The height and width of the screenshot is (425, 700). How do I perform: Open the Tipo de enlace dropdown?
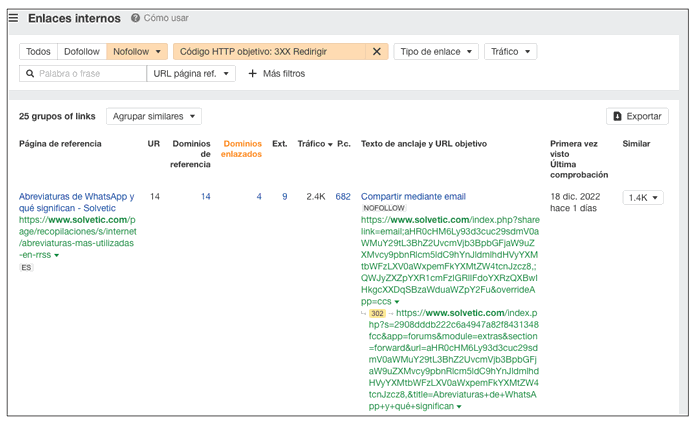tap(436, 51)
